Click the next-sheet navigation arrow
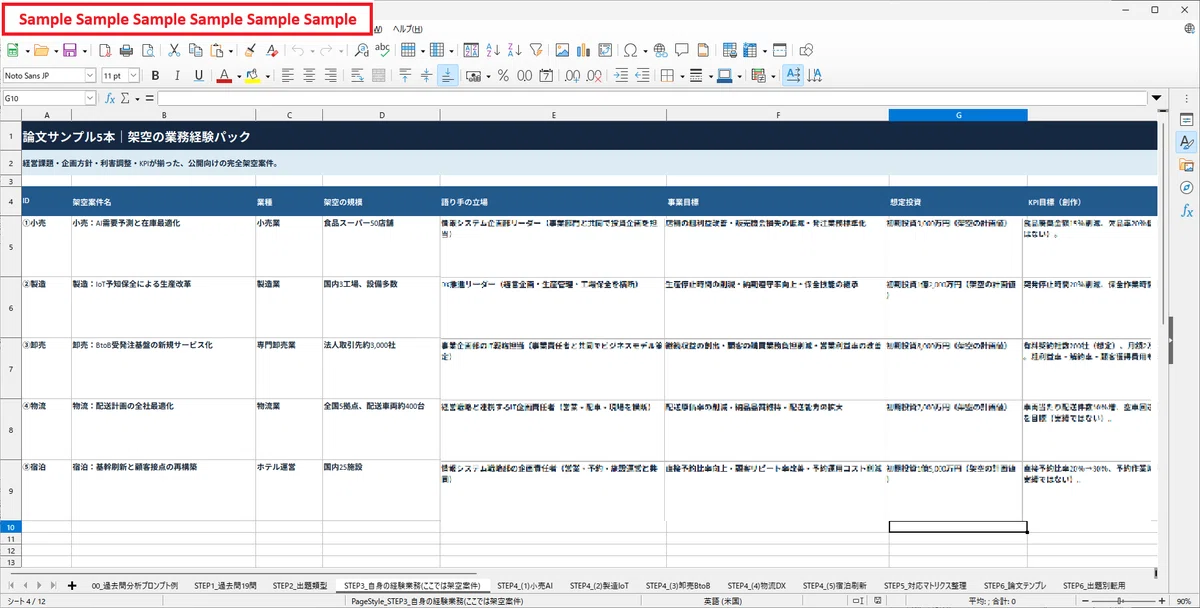This screenshot has width=1200, height=608. click(x=39, y=585)
